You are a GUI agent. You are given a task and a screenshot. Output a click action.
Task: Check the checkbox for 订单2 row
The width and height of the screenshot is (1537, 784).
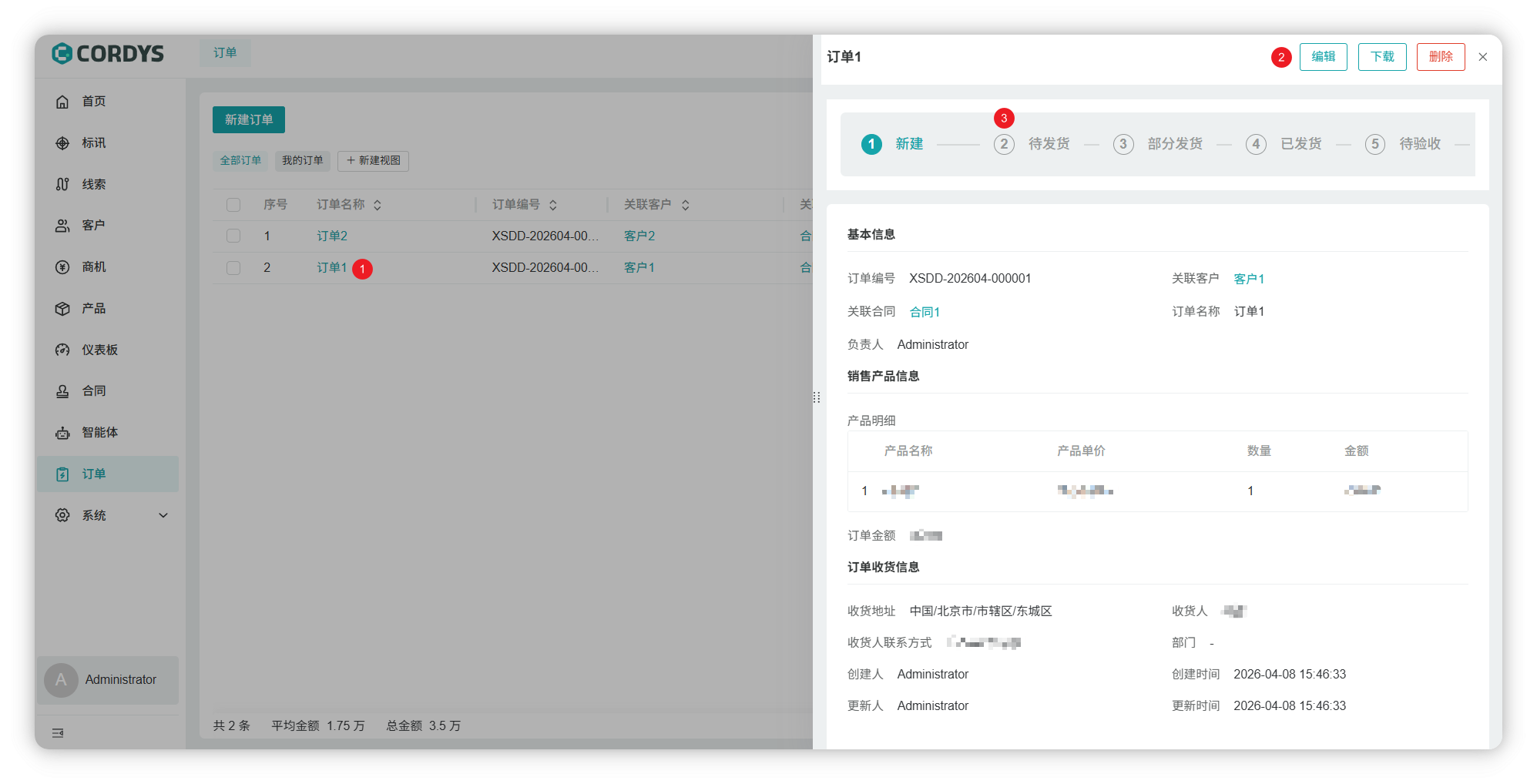(233, 236)
